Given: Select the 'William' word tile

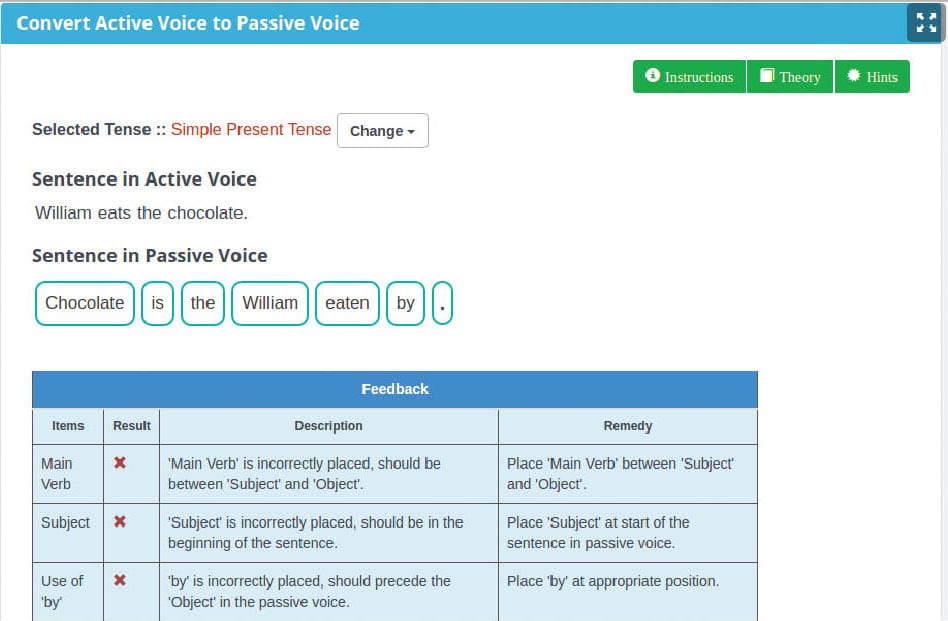Looking at the screenshot, I should coord(270,303).
